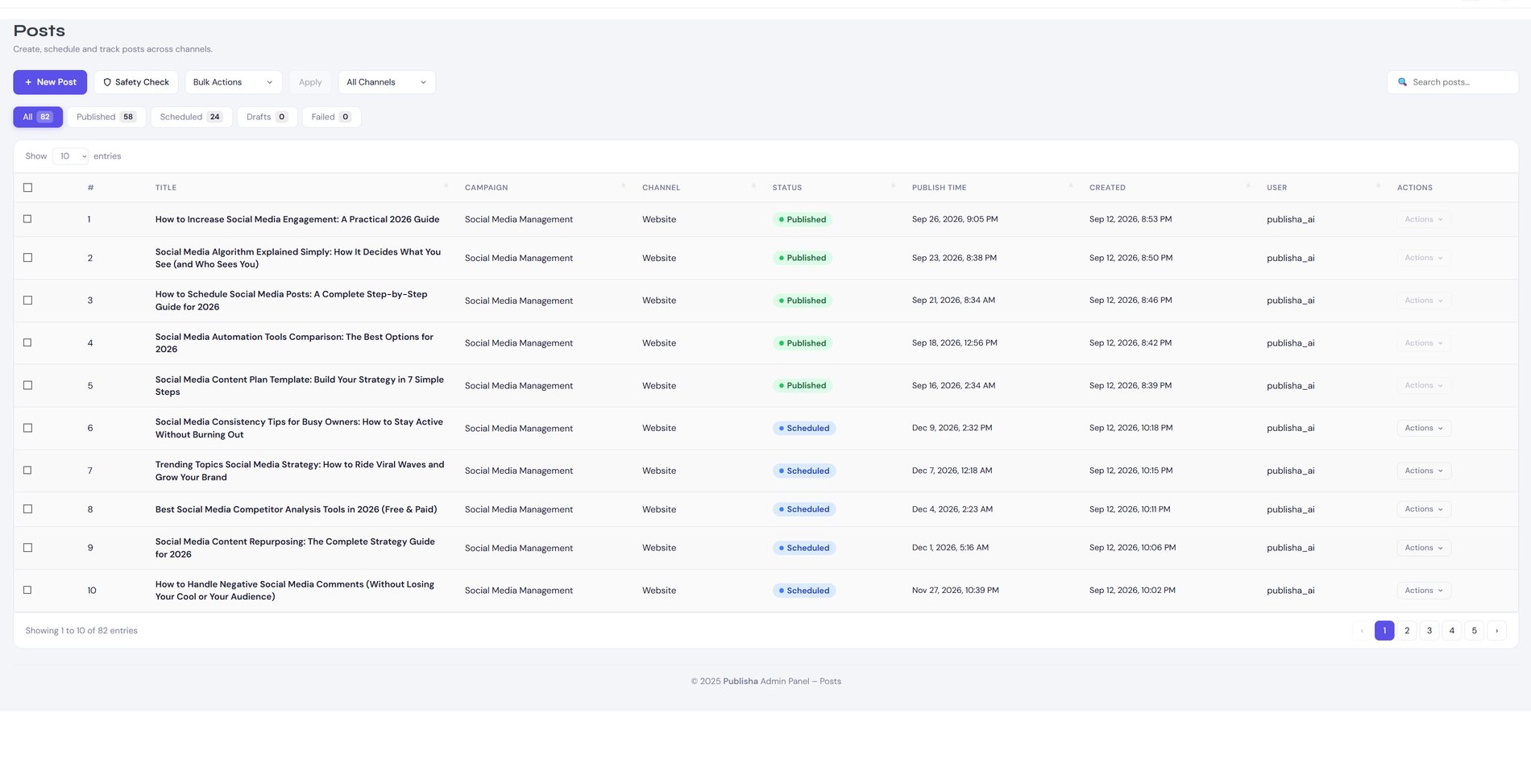The width and height of the screenshot is (1531, 784).
Task: Expand the All Channels filter dropdown
Action: click(x=387, y=82)
